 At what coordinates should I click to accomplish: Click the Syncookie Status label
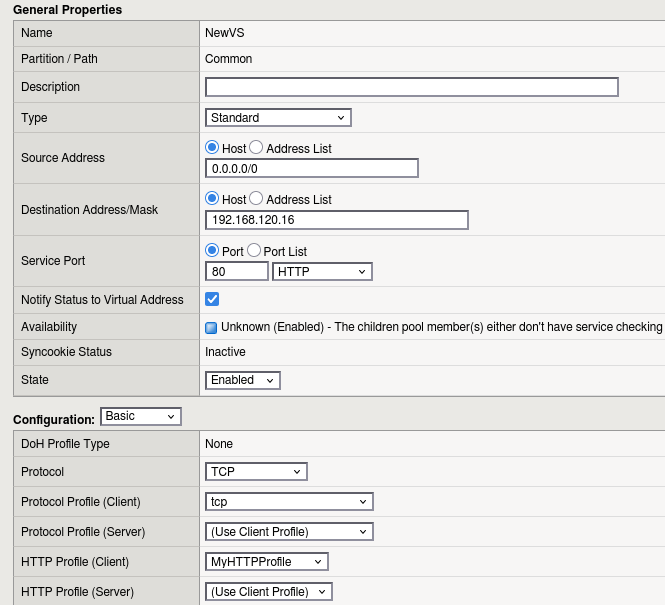(x=67, y=352)
